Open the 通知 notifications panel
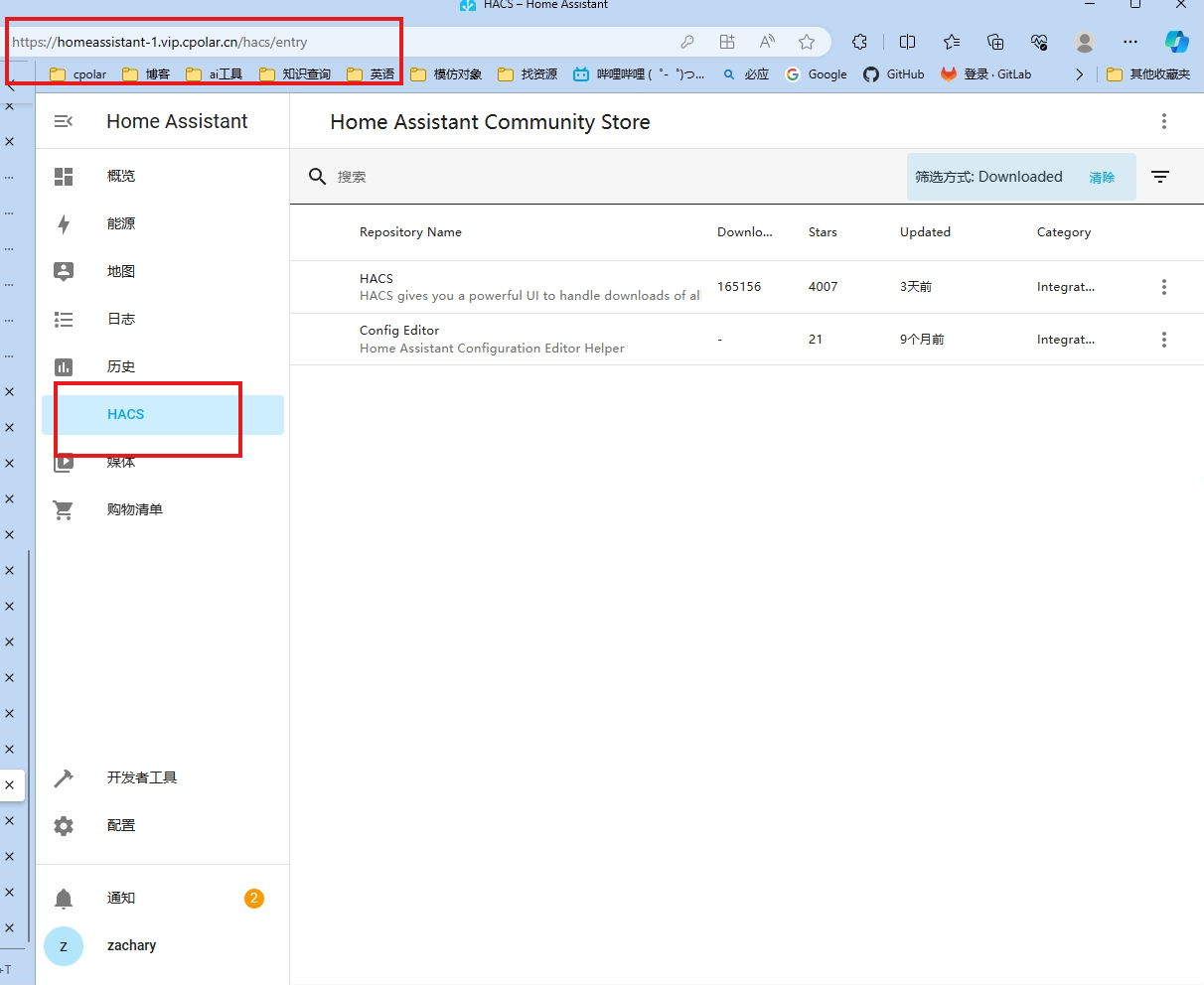The image size is (1204, 985). tap(120, 898)
